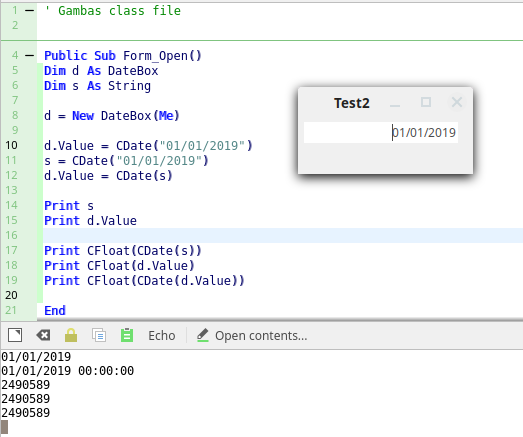Screen dimensions: 523x437
Task: Close the Test2 window
Action: (457, 102)
